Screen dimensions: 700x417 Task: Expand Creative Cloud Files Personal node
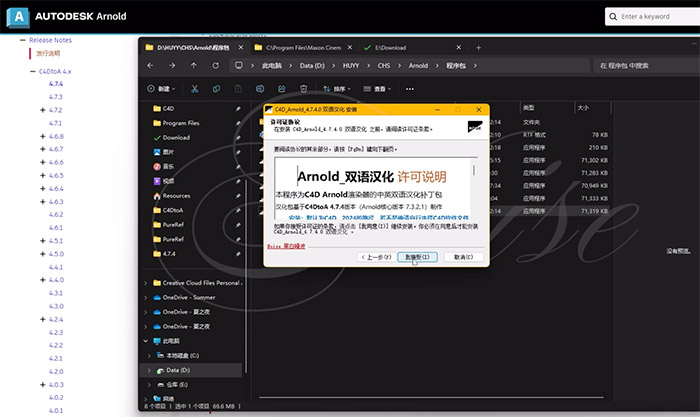[x=146, y=283]
